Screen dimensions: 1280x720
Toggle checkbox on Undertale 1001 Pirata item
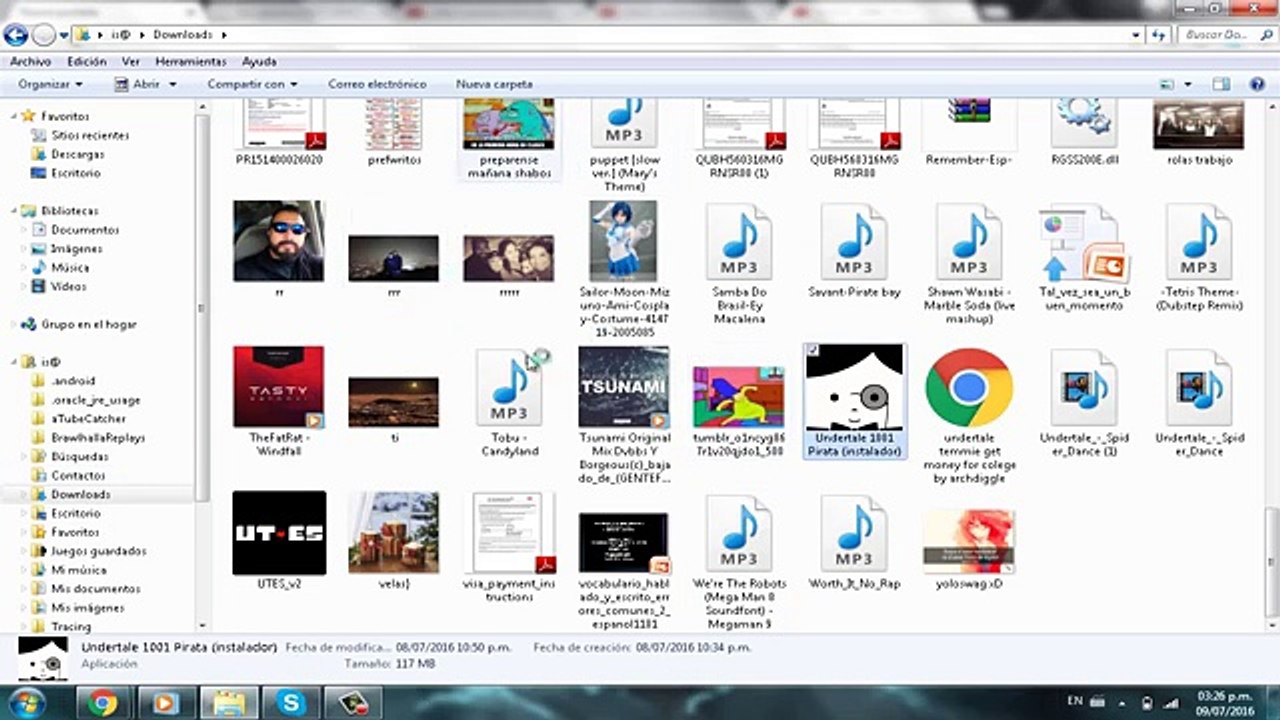click(x=812, y=350)
